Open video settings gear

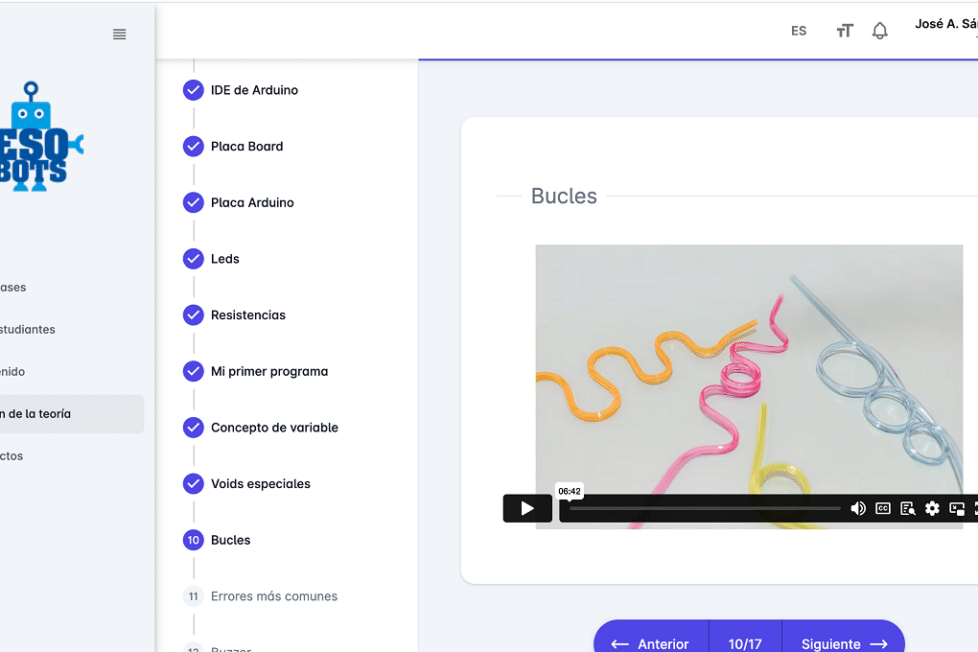point(932,508)
